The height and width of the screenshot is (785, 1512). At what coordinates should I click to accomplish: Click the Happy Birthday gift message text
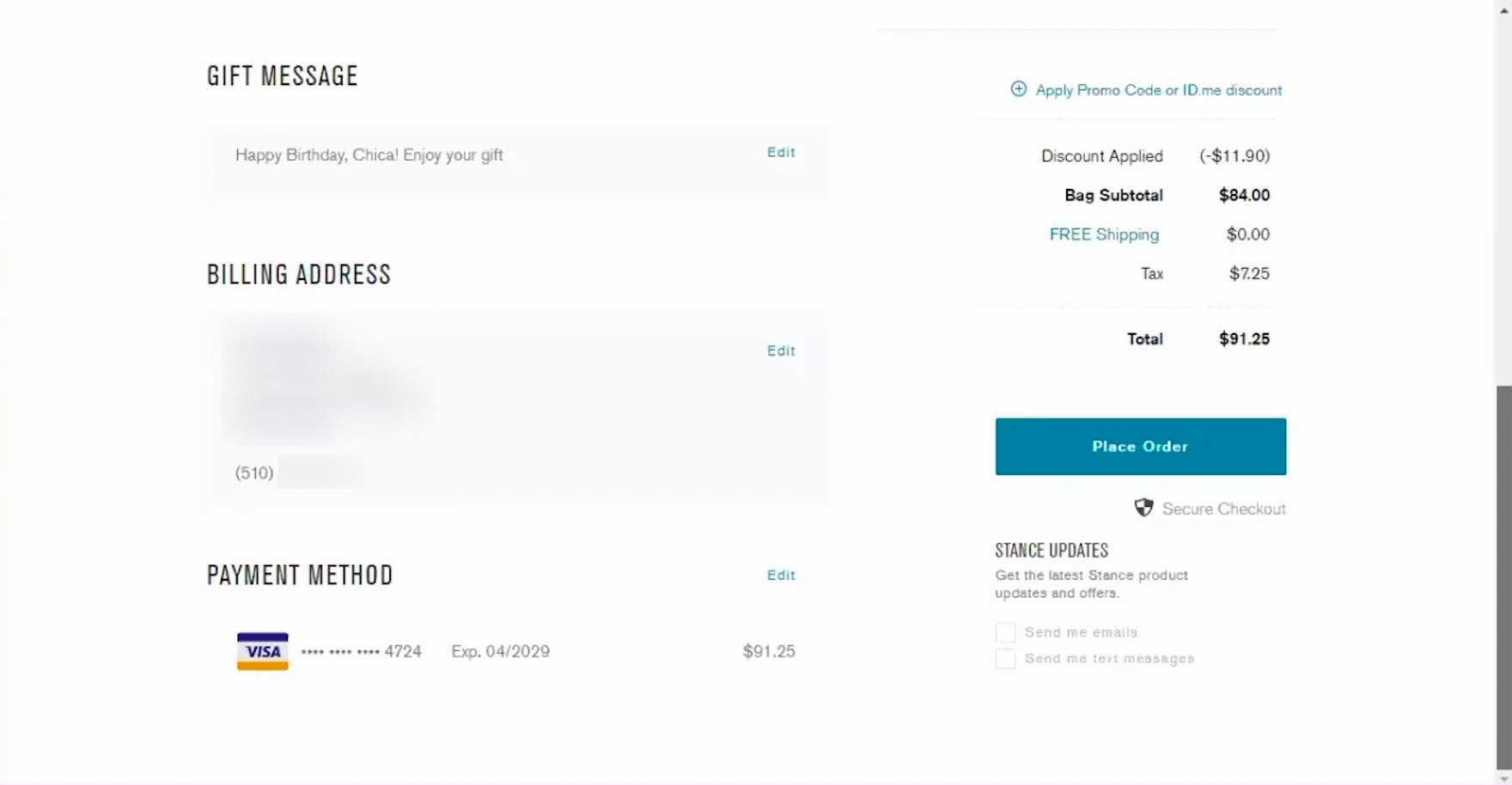pos(369,155)
